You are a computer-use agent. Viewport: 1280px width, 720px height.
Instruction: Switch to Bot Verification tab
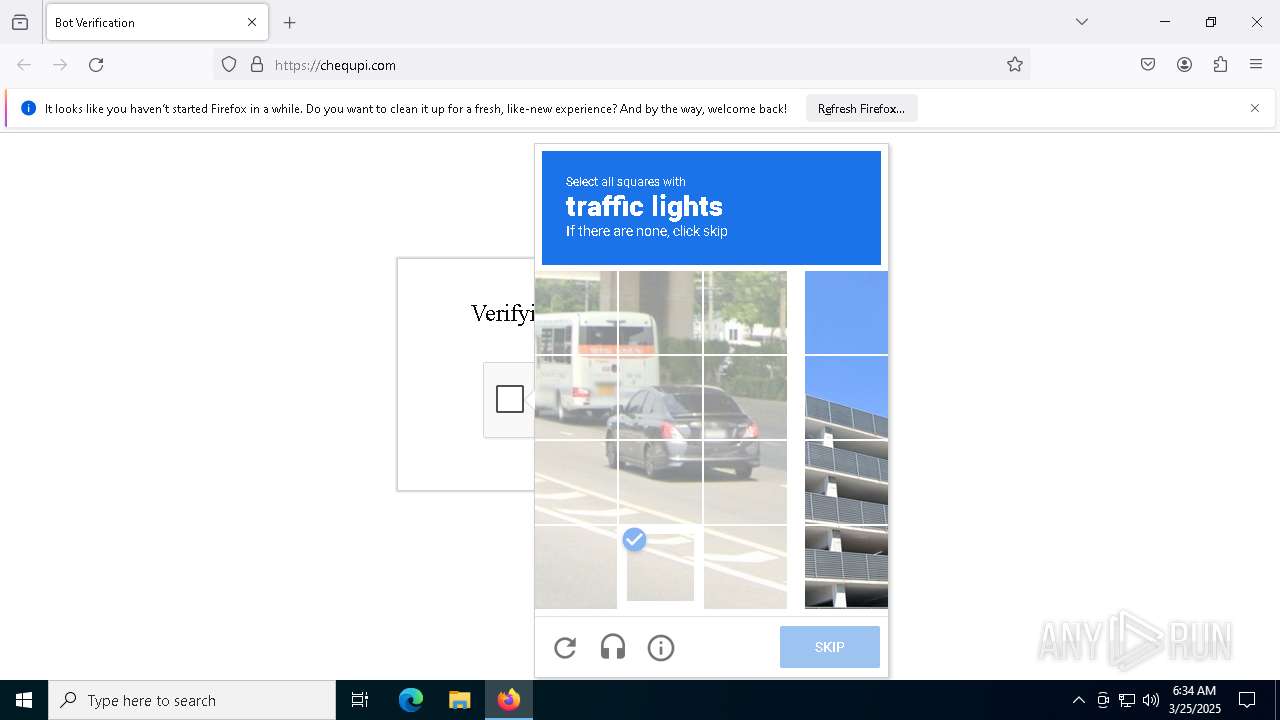(x=157, y=22)
